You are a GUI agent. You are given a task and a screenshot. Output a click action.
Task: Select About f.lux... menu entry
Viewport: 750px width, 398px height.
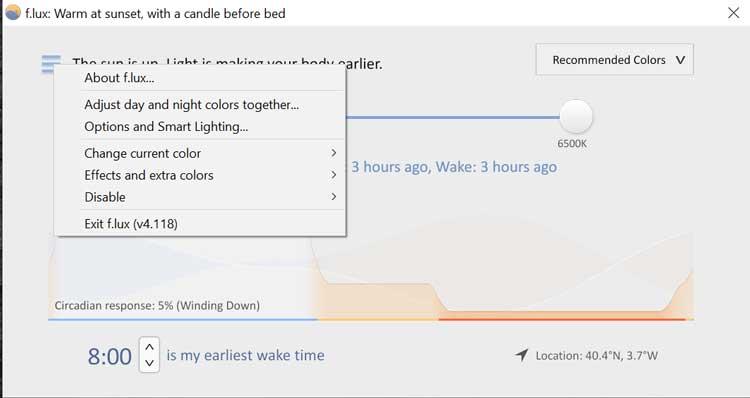(210, 77)
